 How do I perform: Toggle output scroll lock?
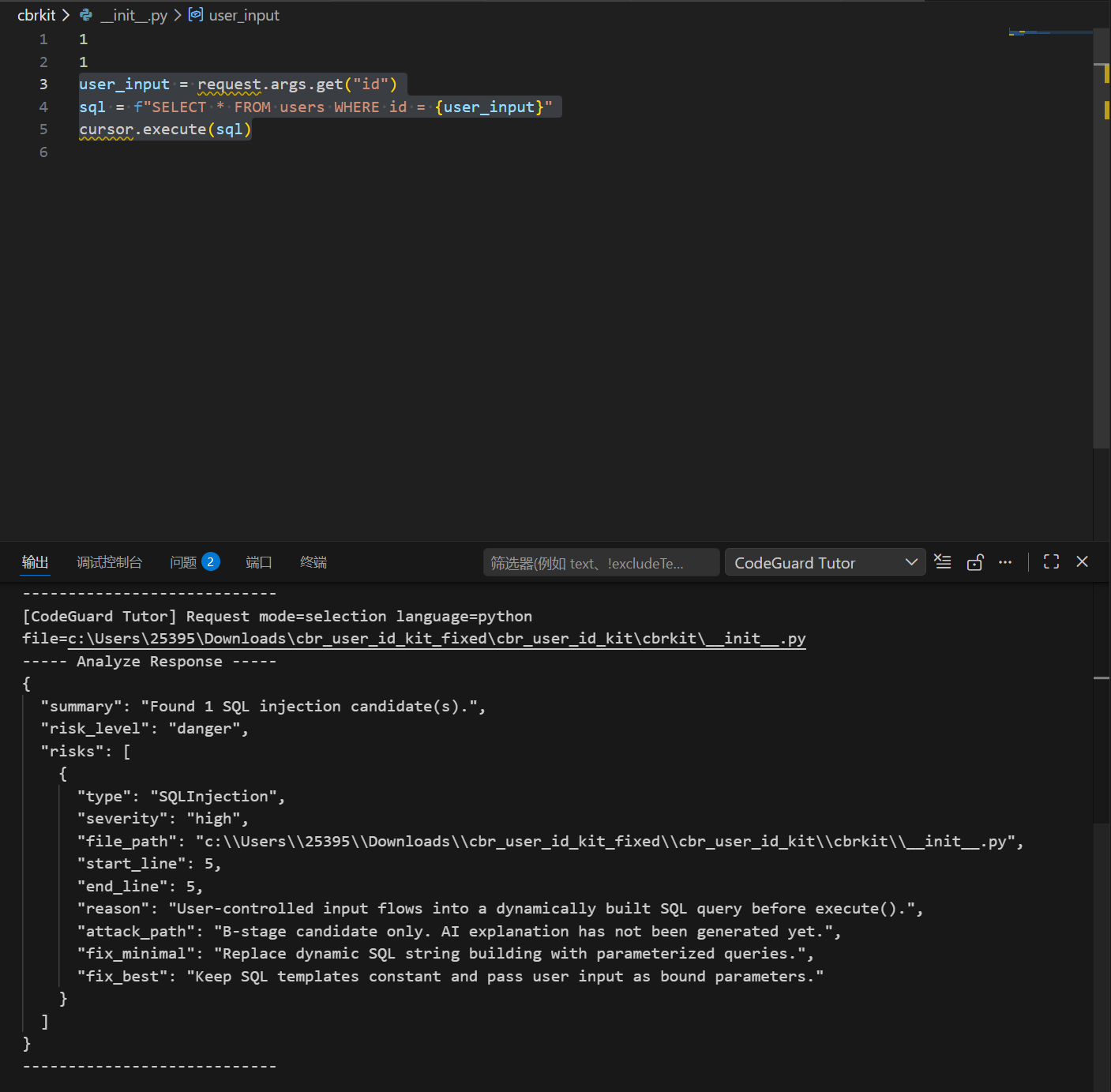coord(975,561)
